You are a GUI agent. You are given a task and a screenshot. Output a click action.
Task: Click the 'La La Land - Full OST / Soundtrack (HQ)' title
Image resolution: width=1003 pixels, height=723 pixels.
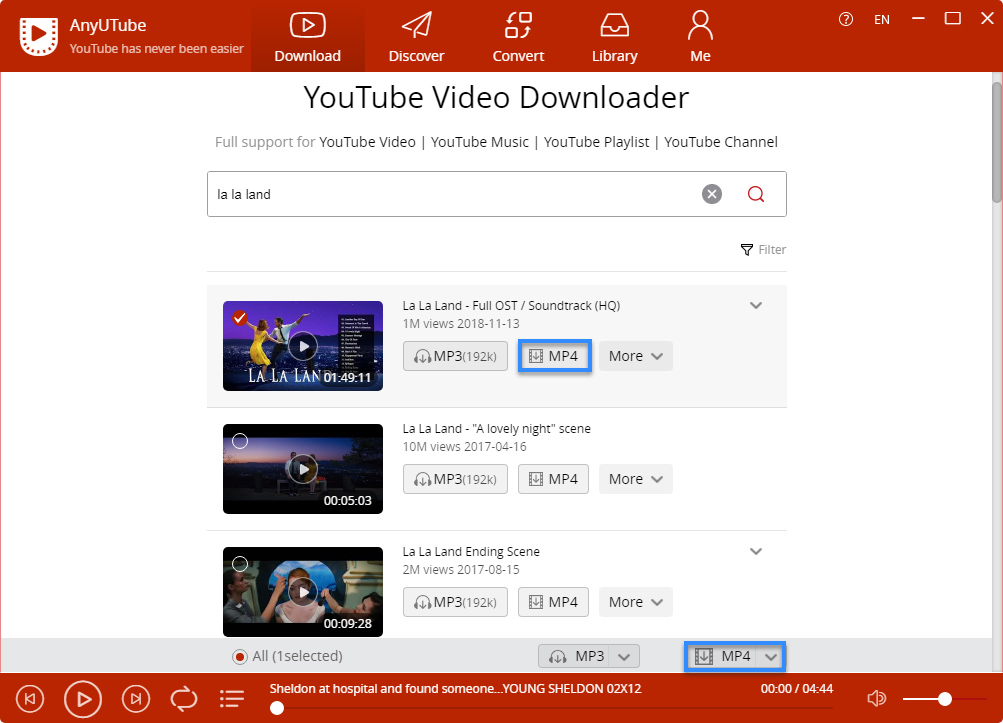tap(511, 306)
